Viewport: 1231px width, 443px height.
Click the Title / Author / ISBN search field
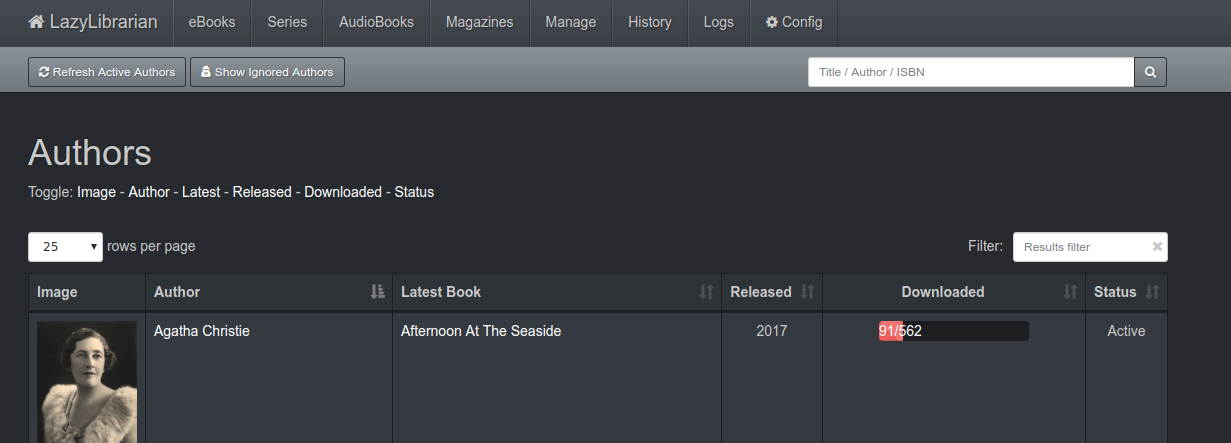[x=971, y=72]
